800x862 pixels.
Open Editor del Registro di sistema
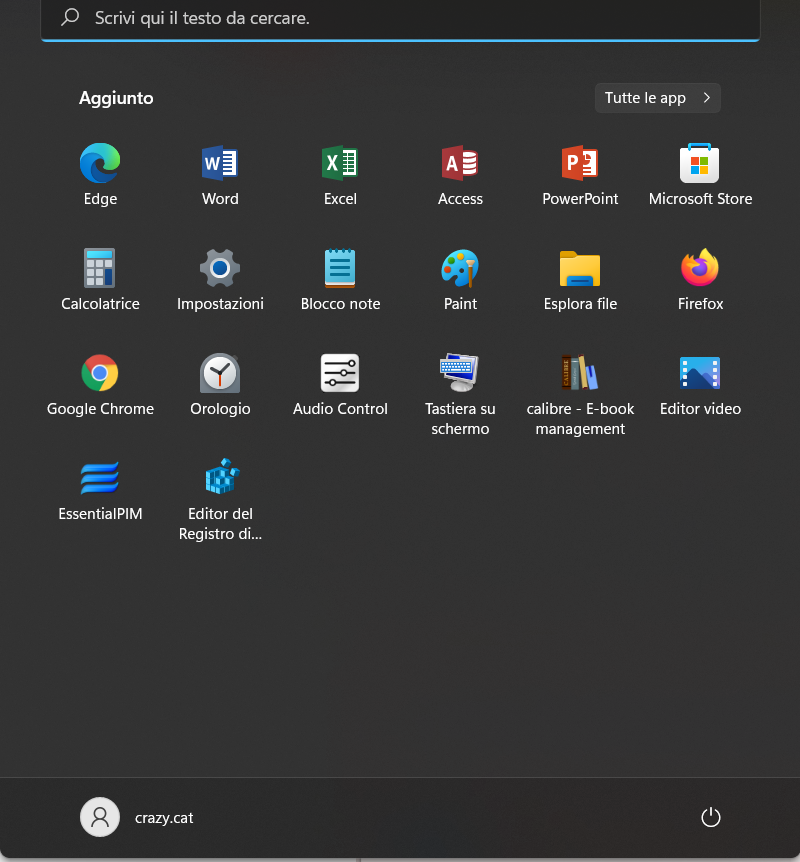point(220,477)
